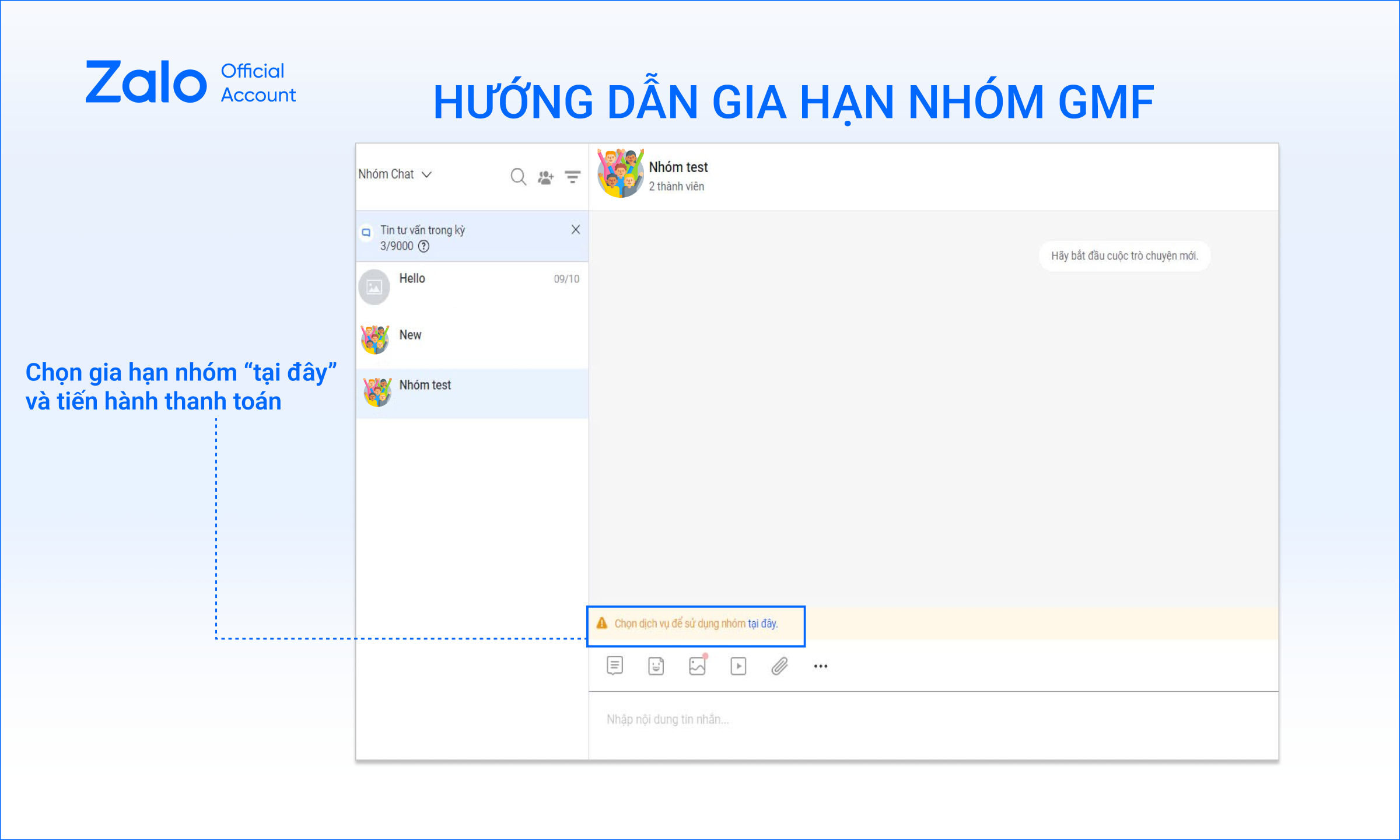
Task: Click the Nhóm test title in header
Action: [678, 167]
